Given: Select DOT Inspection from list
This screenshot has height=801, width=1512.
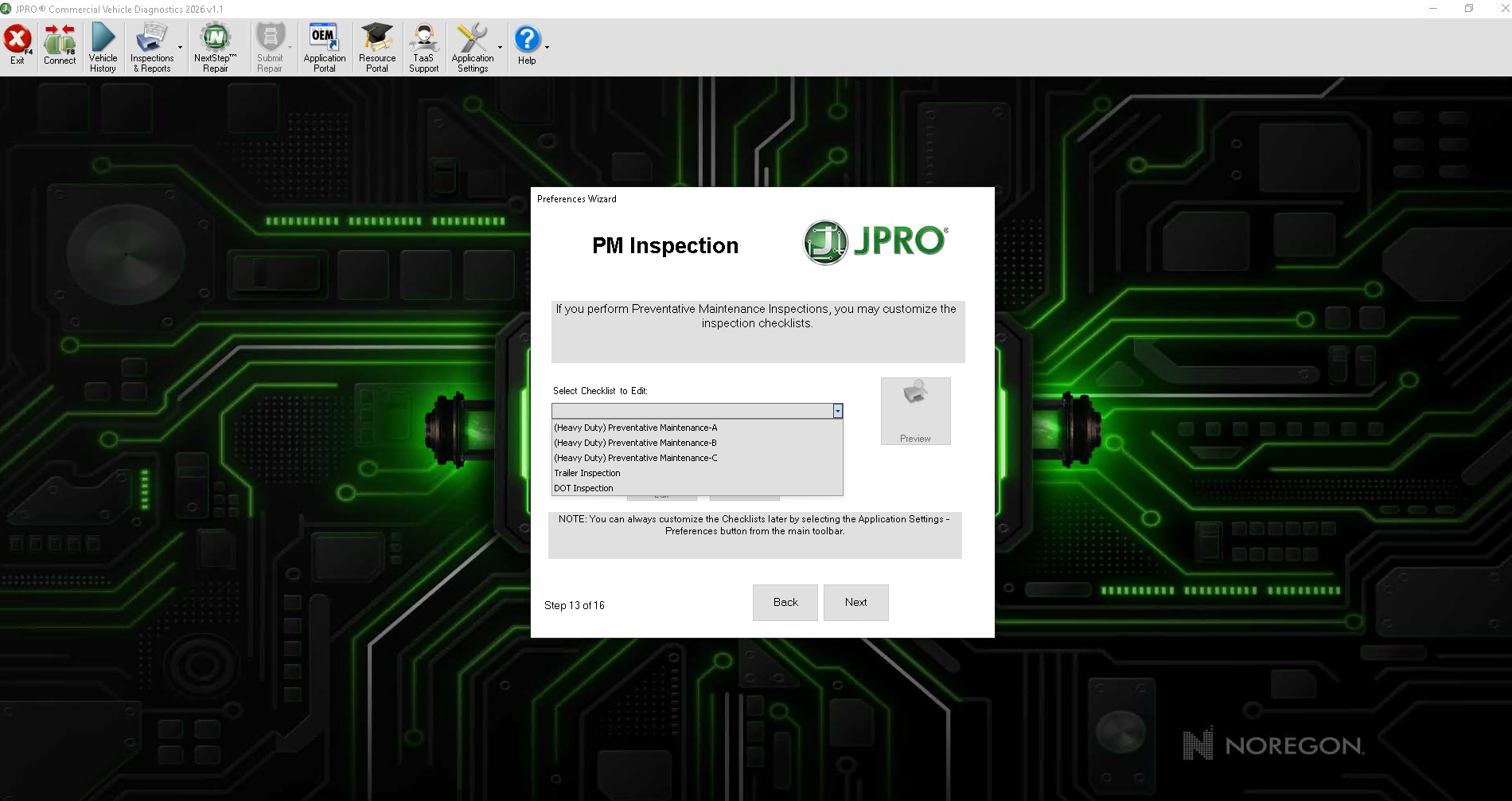Looking at the screenshot, I should coord(697,488).
